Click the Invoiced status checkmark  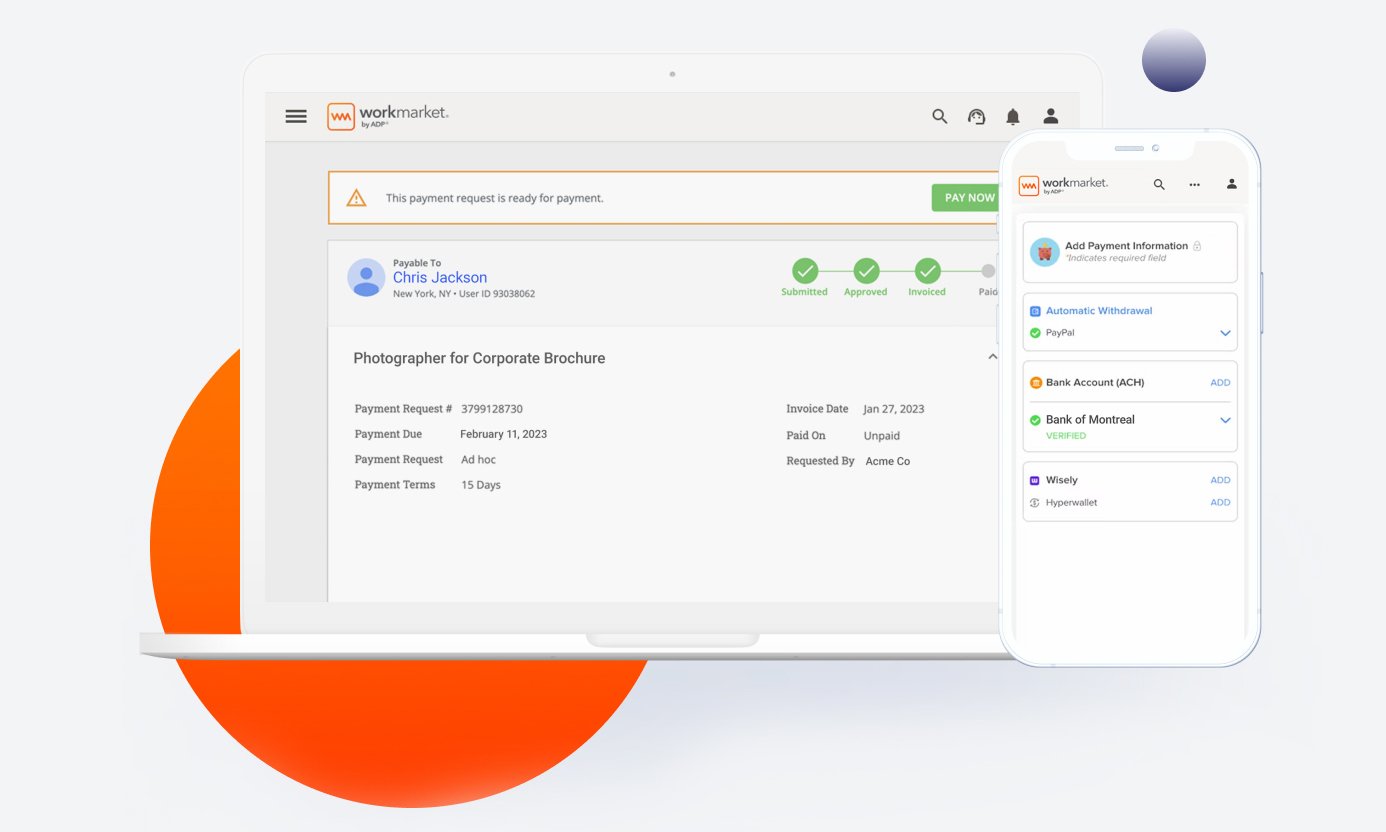coord(927,270)
